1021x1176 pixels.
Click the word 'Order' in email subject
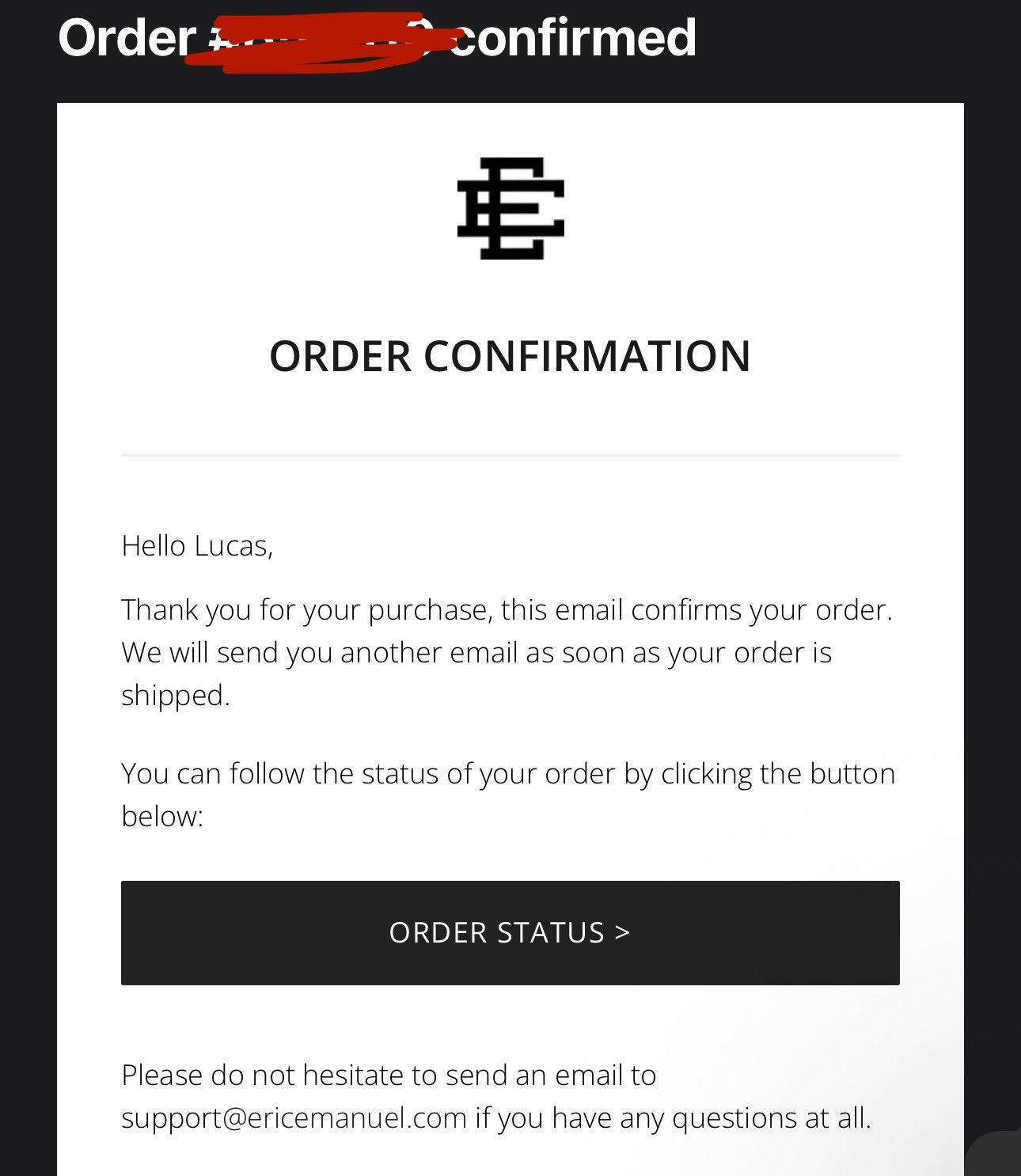tap(127, 38)
